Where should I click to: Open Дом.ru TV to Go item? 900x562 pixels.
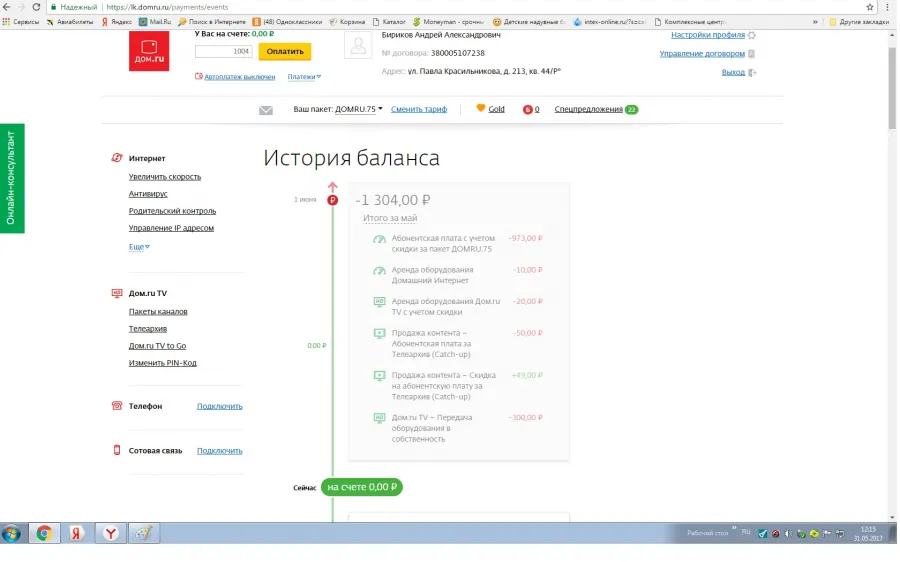(x=157, y=346)
